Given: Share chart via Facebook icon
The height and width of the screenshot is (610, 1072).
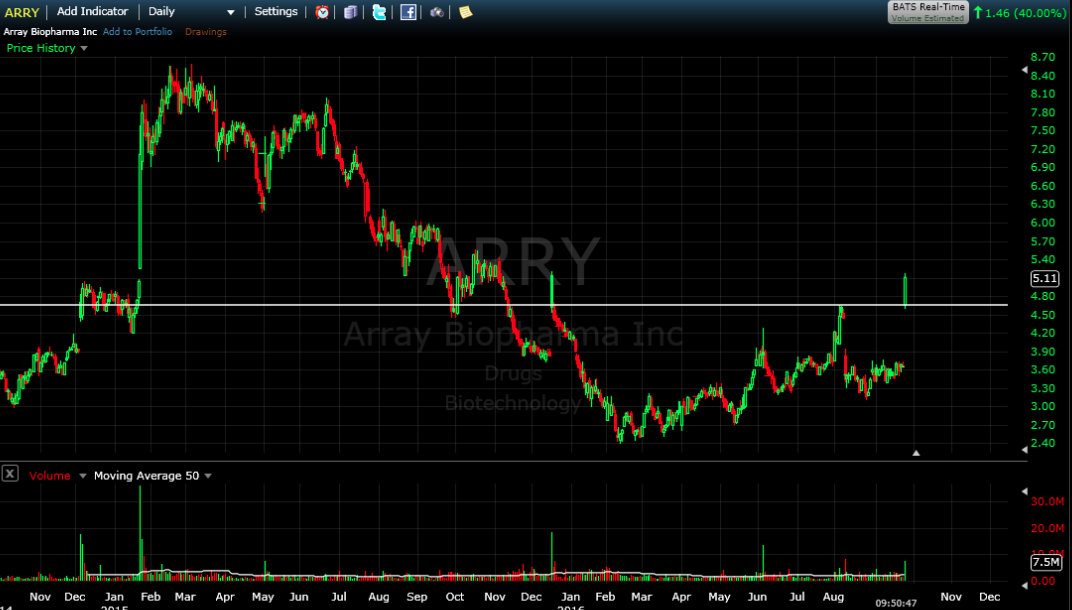Looking at the screenshot, I should 408,12.
